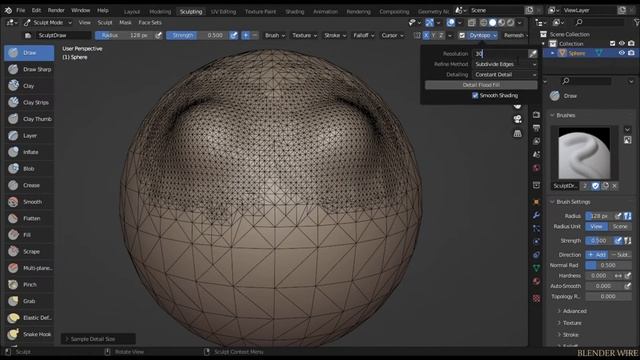Click the Detail Flood Fill button
Image resolution: width=640 pixels, height=360 pixels.
tap(481, 85)
